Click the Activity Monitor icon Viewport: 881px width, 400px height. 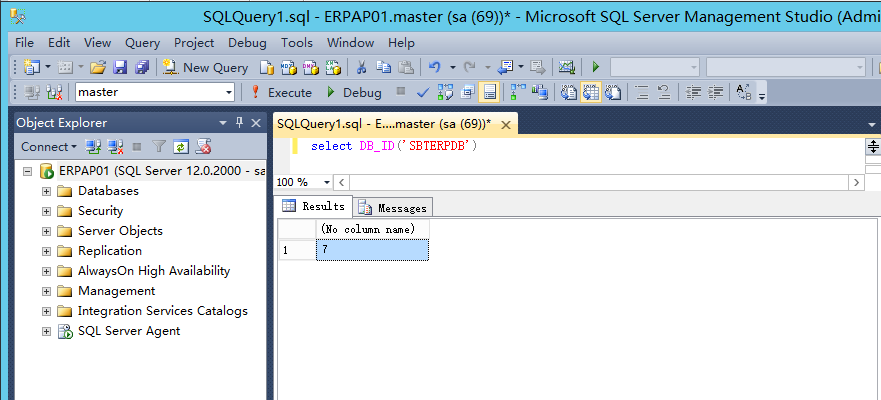point(567,67)
